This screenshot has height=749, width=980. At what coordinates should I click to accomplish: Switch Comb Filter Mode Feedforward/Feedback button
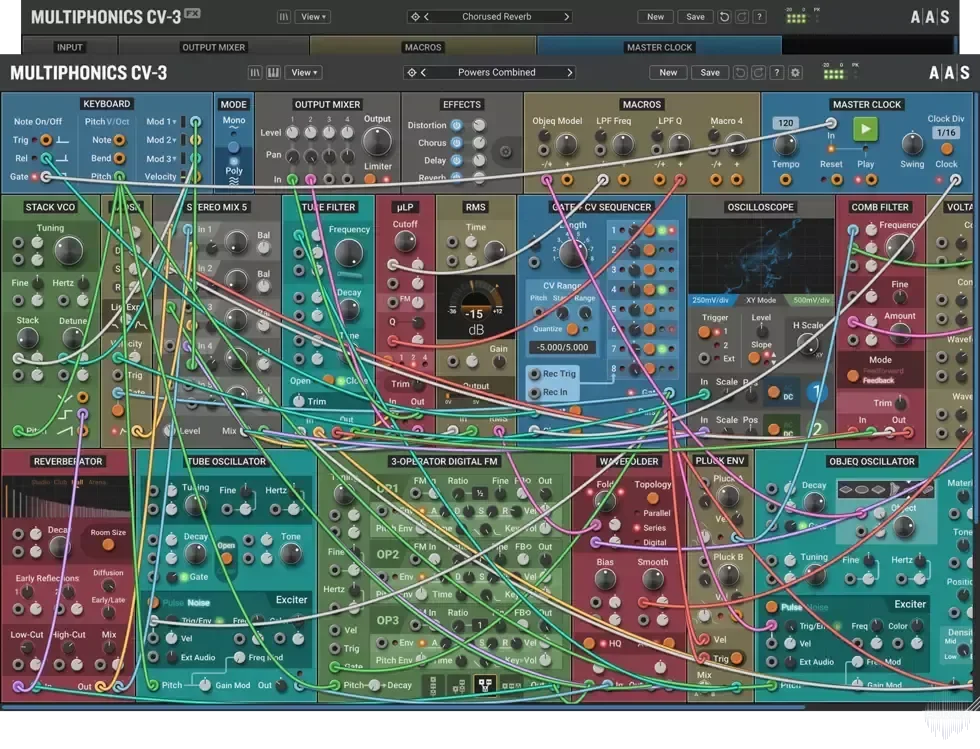[x=852, y=376]
